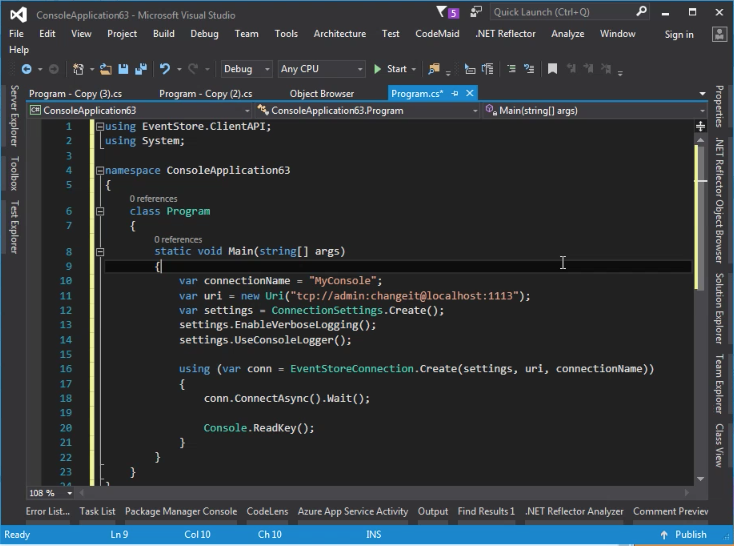Open the Debug menu
Image resolution: width=734 pixels, height=546 pixels.
pos(205,34)
